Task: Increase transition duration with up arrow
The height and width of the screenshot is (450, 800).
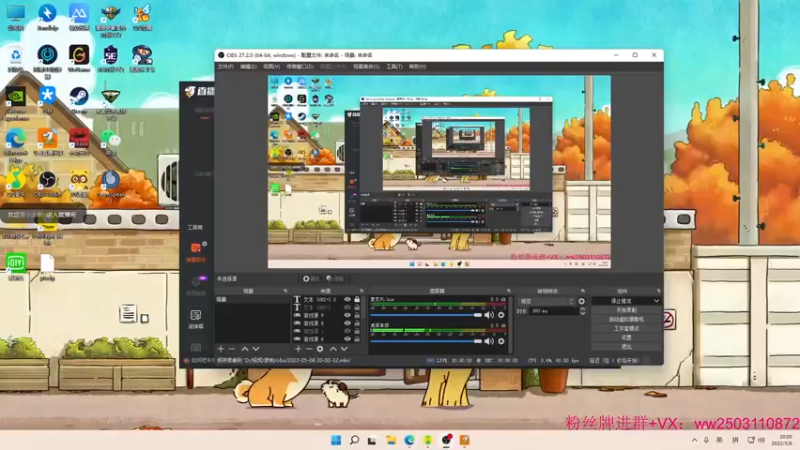Action: pyautogui.click(x=583, y=309)
